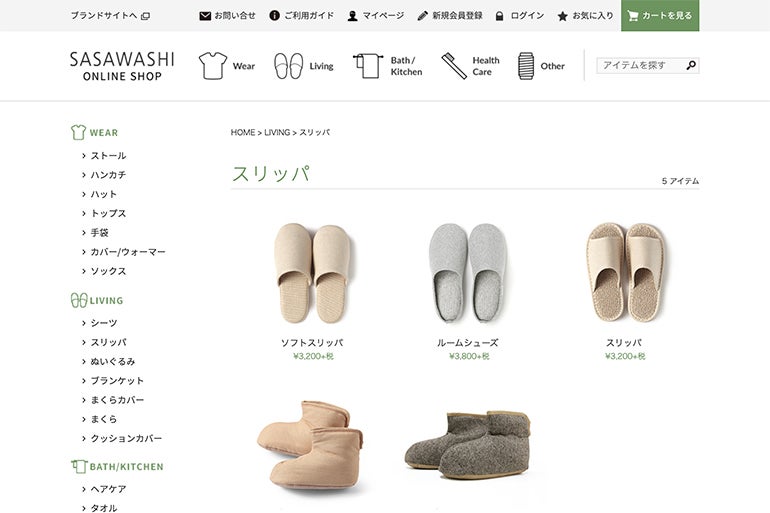Click the info guide icon
Viewport: 770px width, 513px height.
click(275, 16)
